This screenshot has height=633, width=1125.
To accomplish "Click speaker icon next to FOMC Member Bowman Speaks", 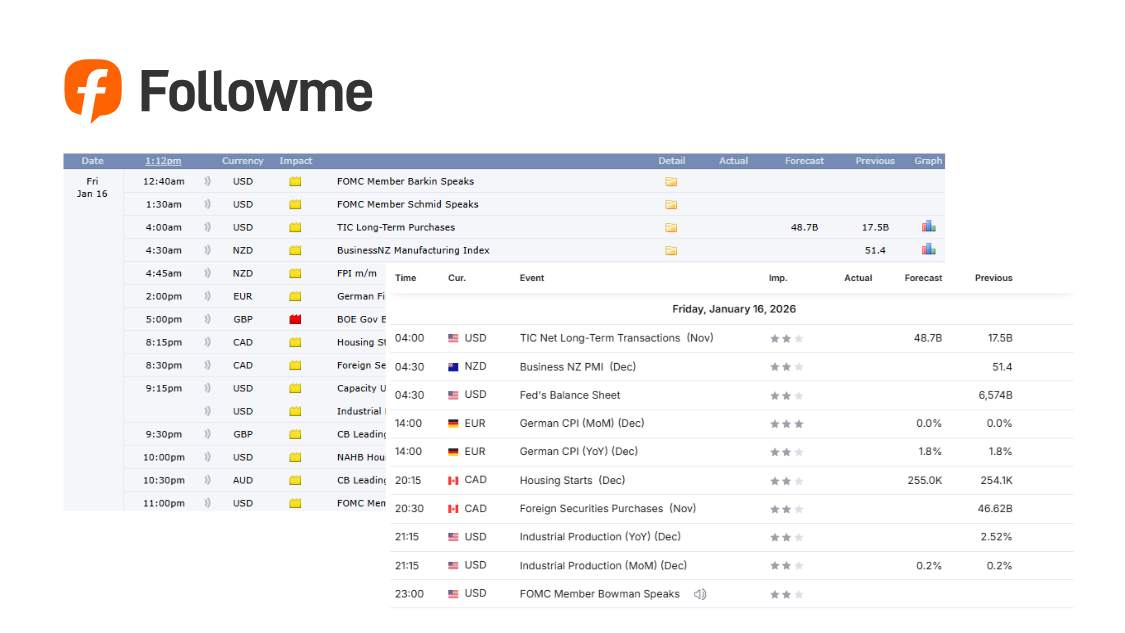I will pyautogui.click(x=700, y=594).
